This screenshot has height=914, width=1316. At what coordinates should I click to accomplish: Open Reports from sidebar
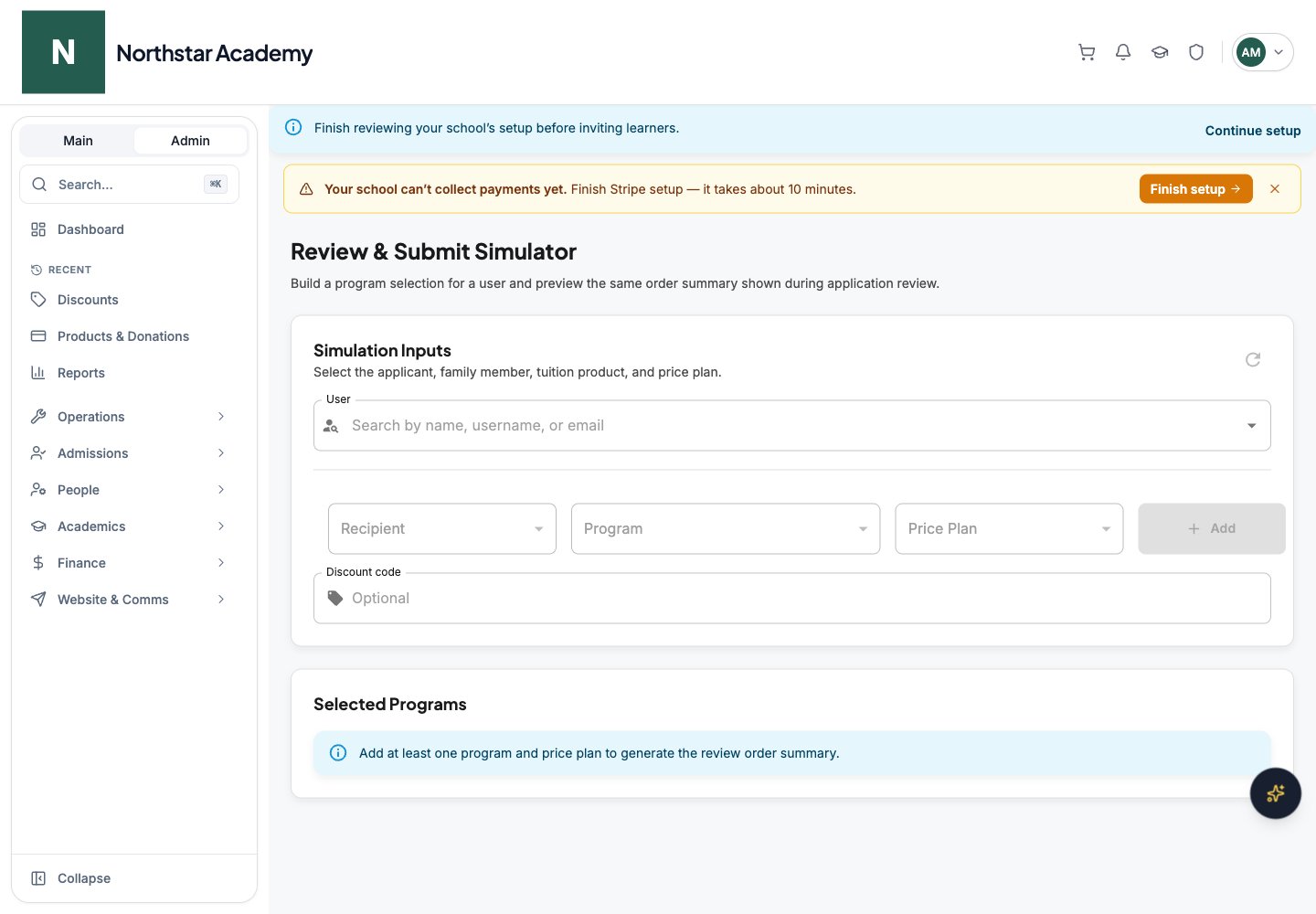(x=129, y=373)
